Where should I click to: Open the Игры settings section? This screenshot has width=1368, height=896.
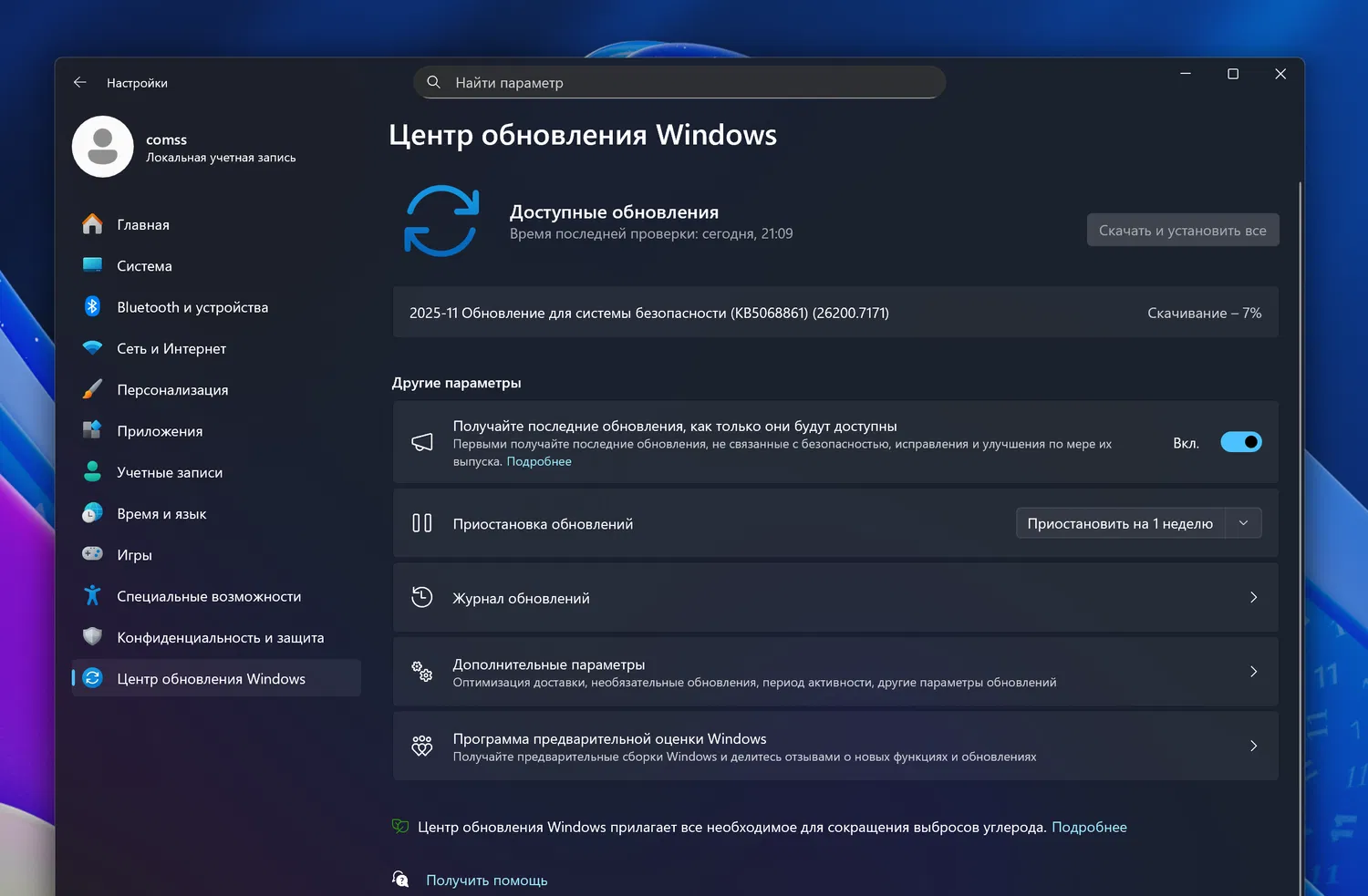pyautogui.click(x=216, y=555)
